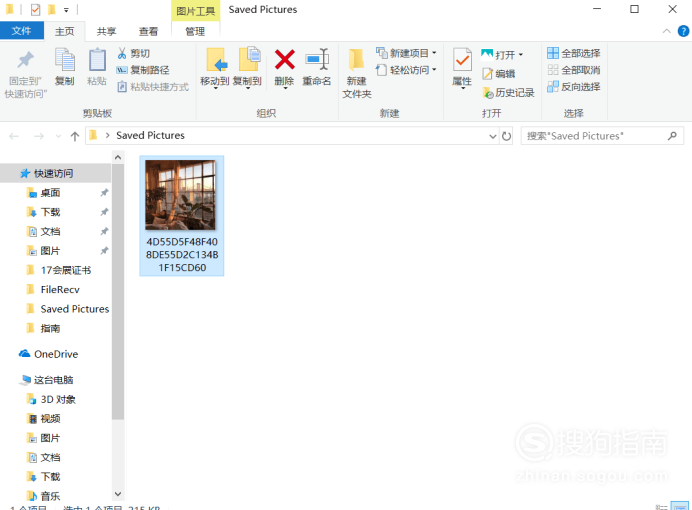Paste shortcut using 粘贴快捷方式
The width and height of the screenshot is (692, 510).
click(153, 87)
